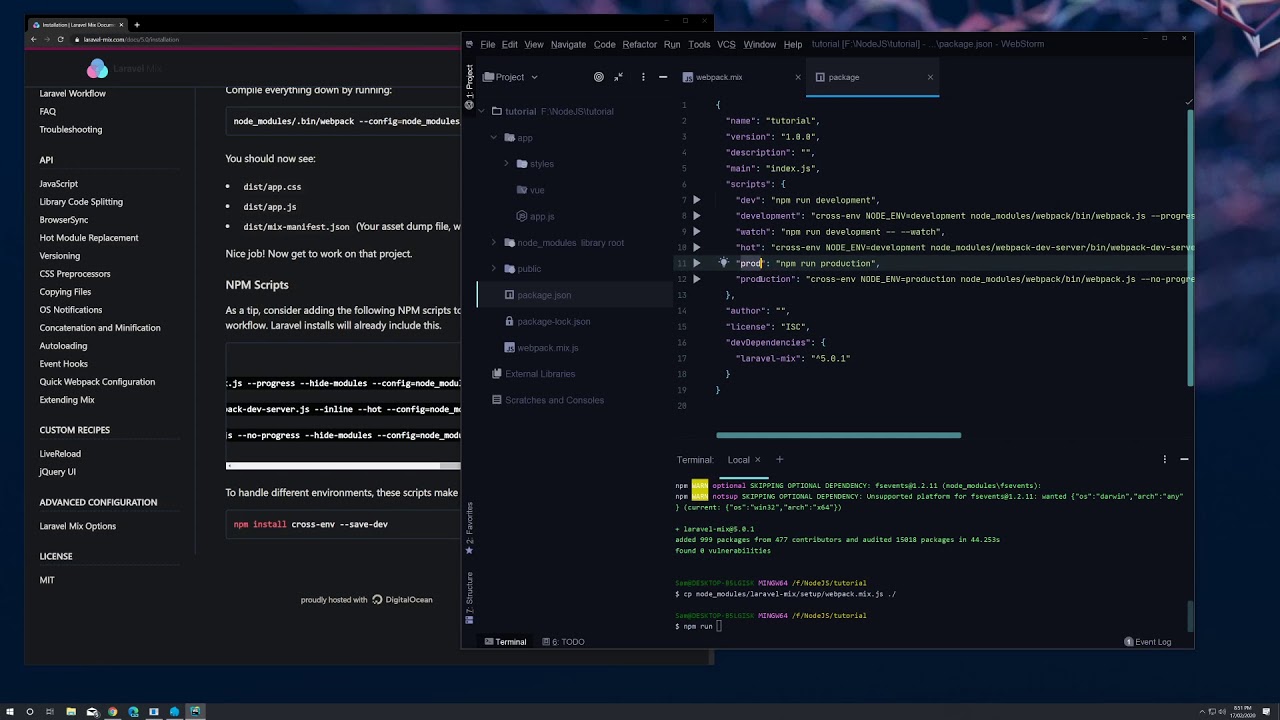Open a new browser tab
Image resolution: width=1280 pixels, height=720 pixels.
[137, 24]
